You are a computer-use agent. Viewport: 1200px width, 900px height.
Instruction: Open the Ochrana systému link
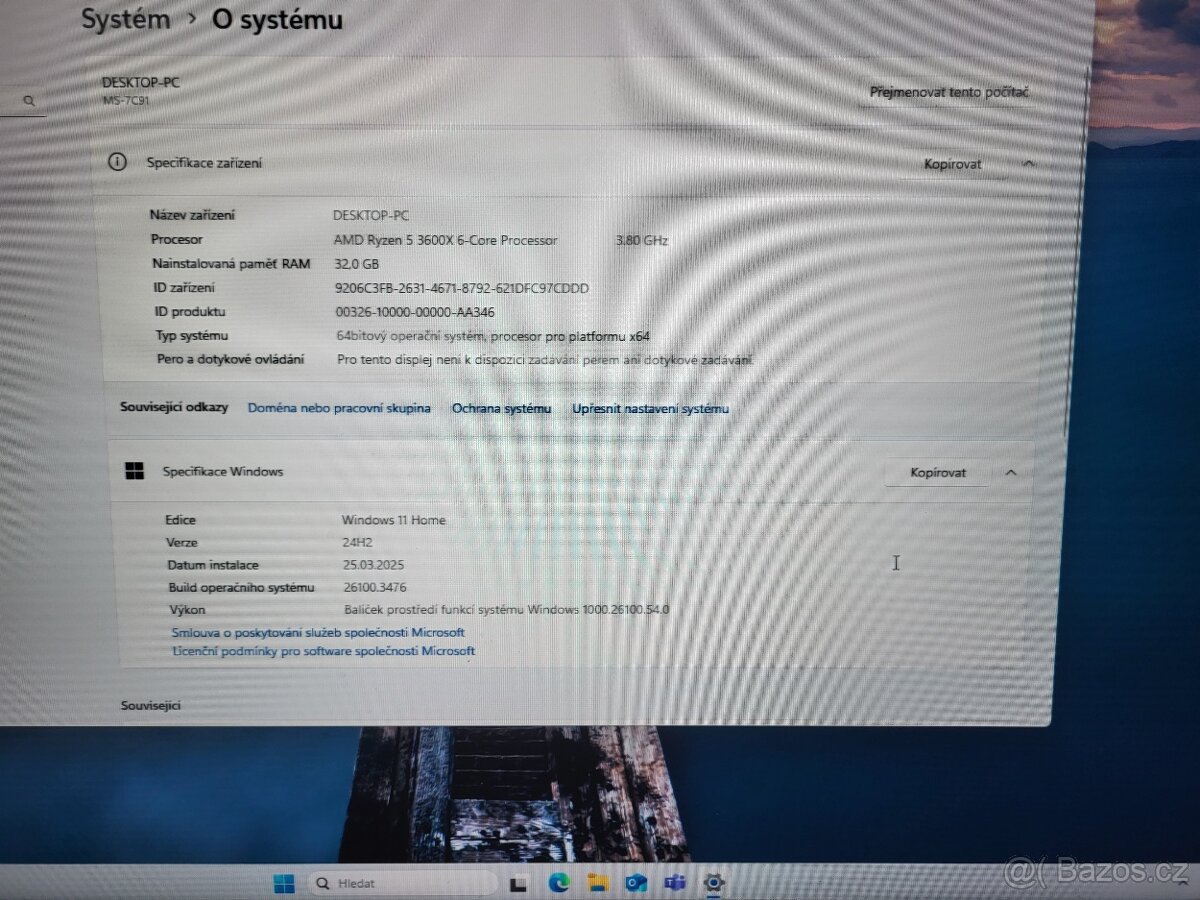[501, 408]
